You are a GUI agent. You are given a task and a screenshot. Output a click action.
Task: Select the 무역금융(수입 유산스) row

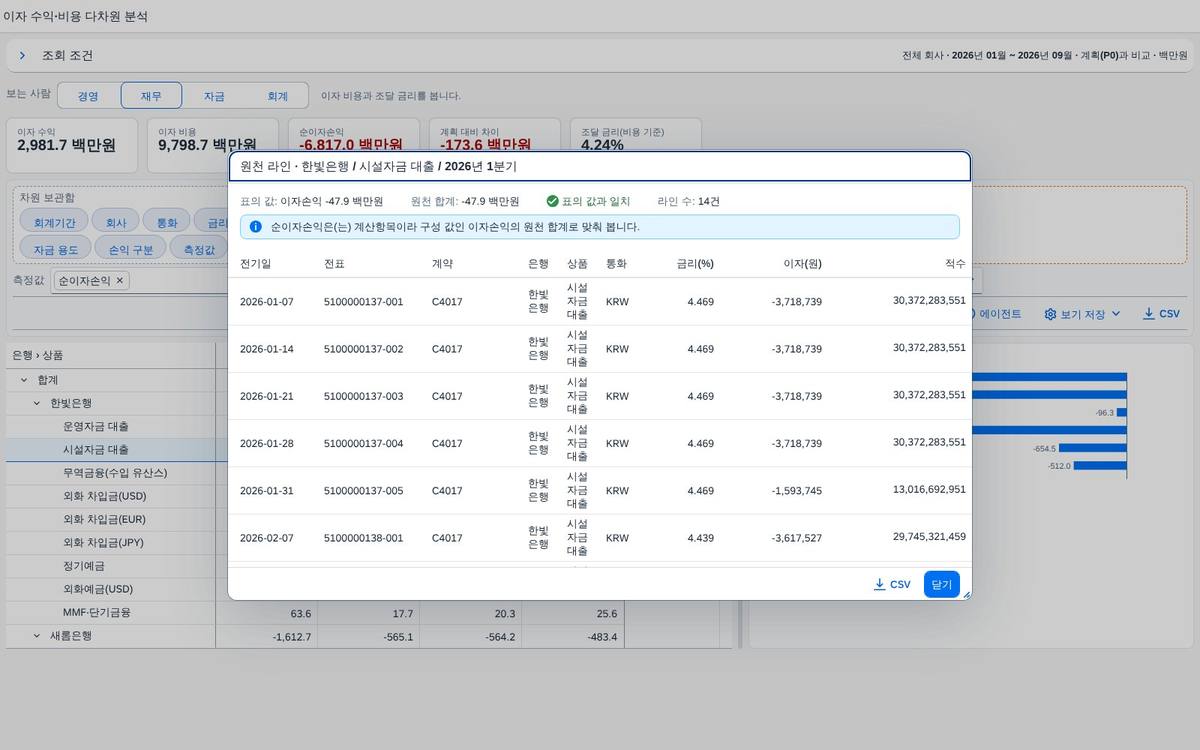click(110, 473)
